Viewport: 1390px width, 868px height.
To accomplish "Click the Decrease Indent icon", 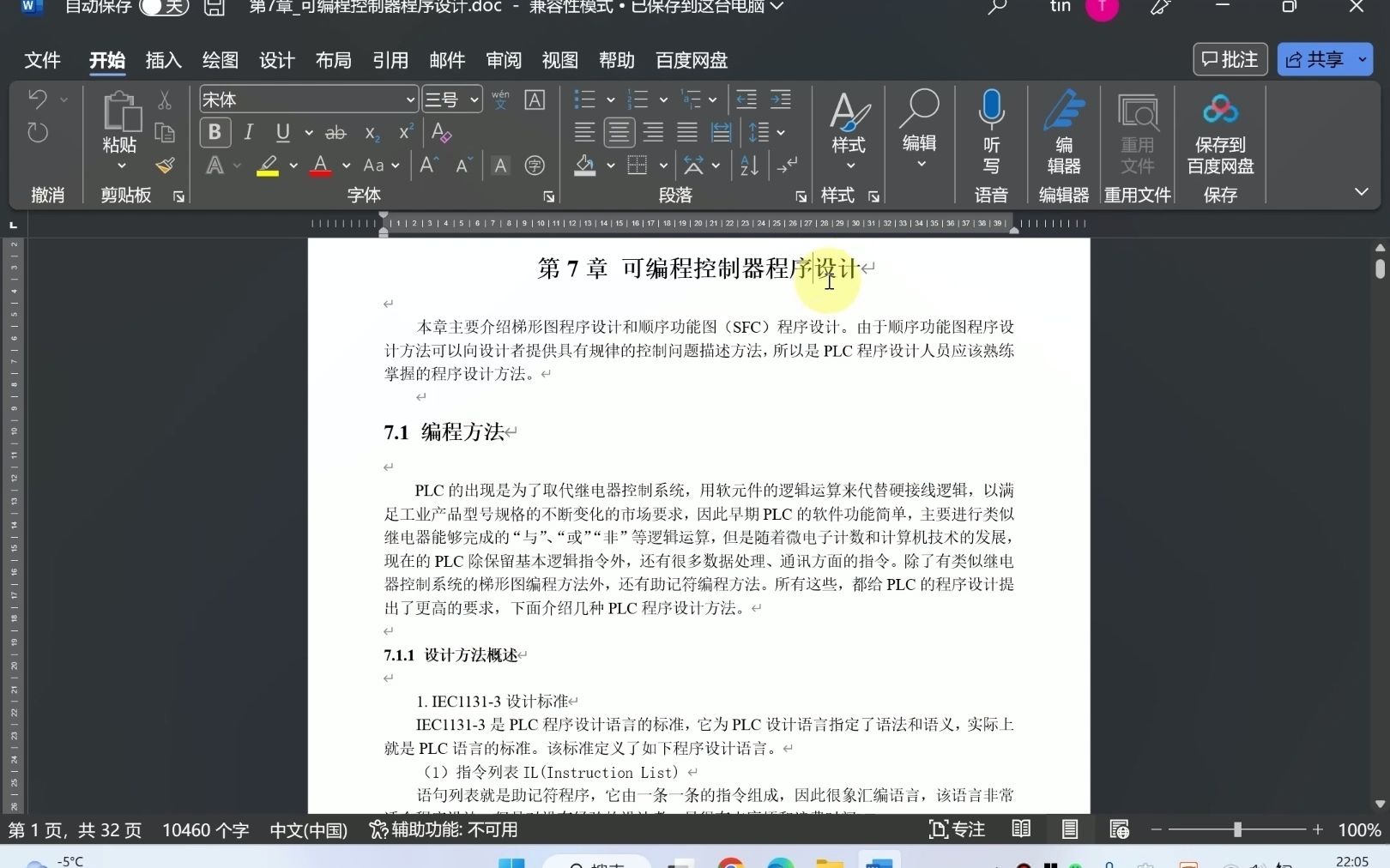I will point(746,99).
